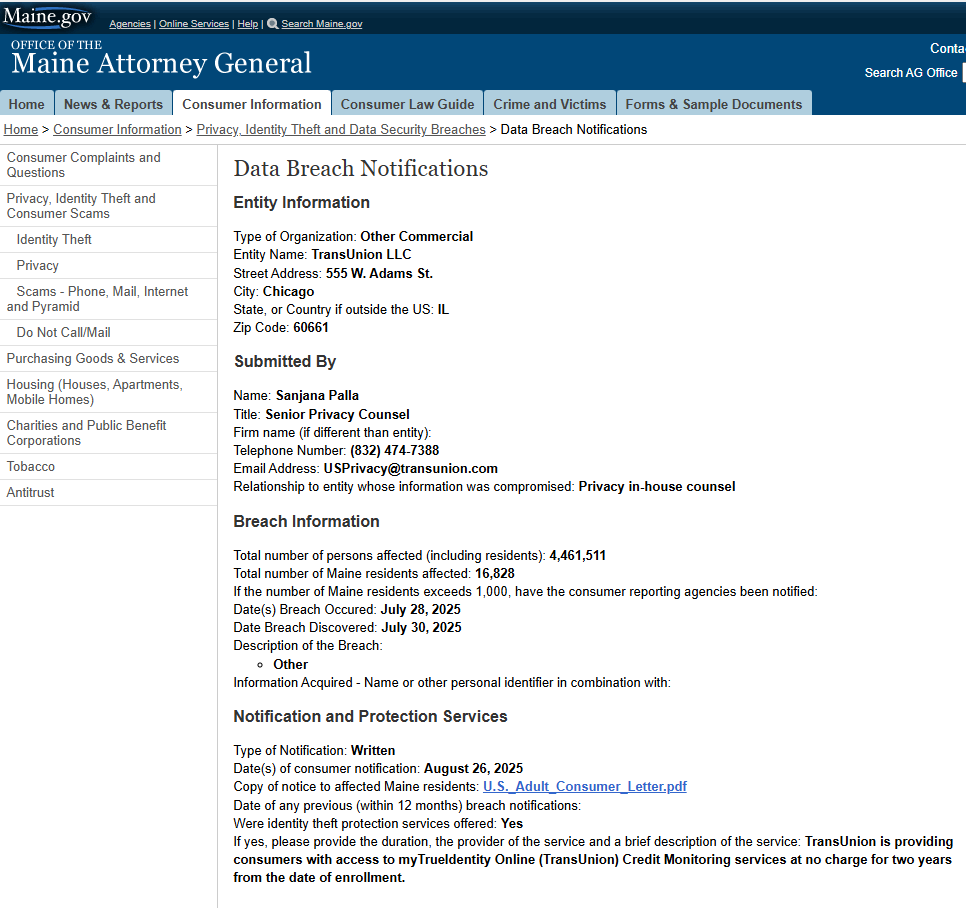This screenshot has width=966, height=908.
Task: Open Charities and Public Benefit Corporations
Action: [108, 433]
